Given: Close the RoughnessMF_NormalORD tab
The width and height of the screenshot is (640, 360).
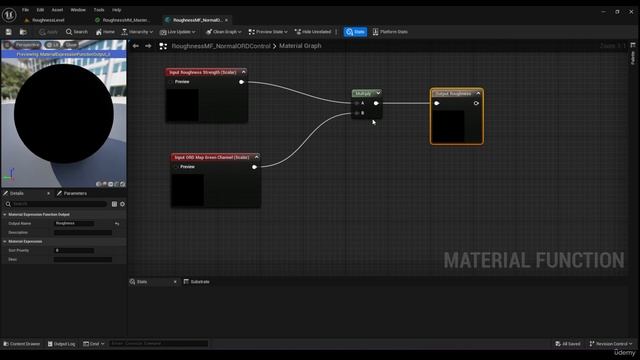Looking at the screenshot, I should tap(227, 20).
